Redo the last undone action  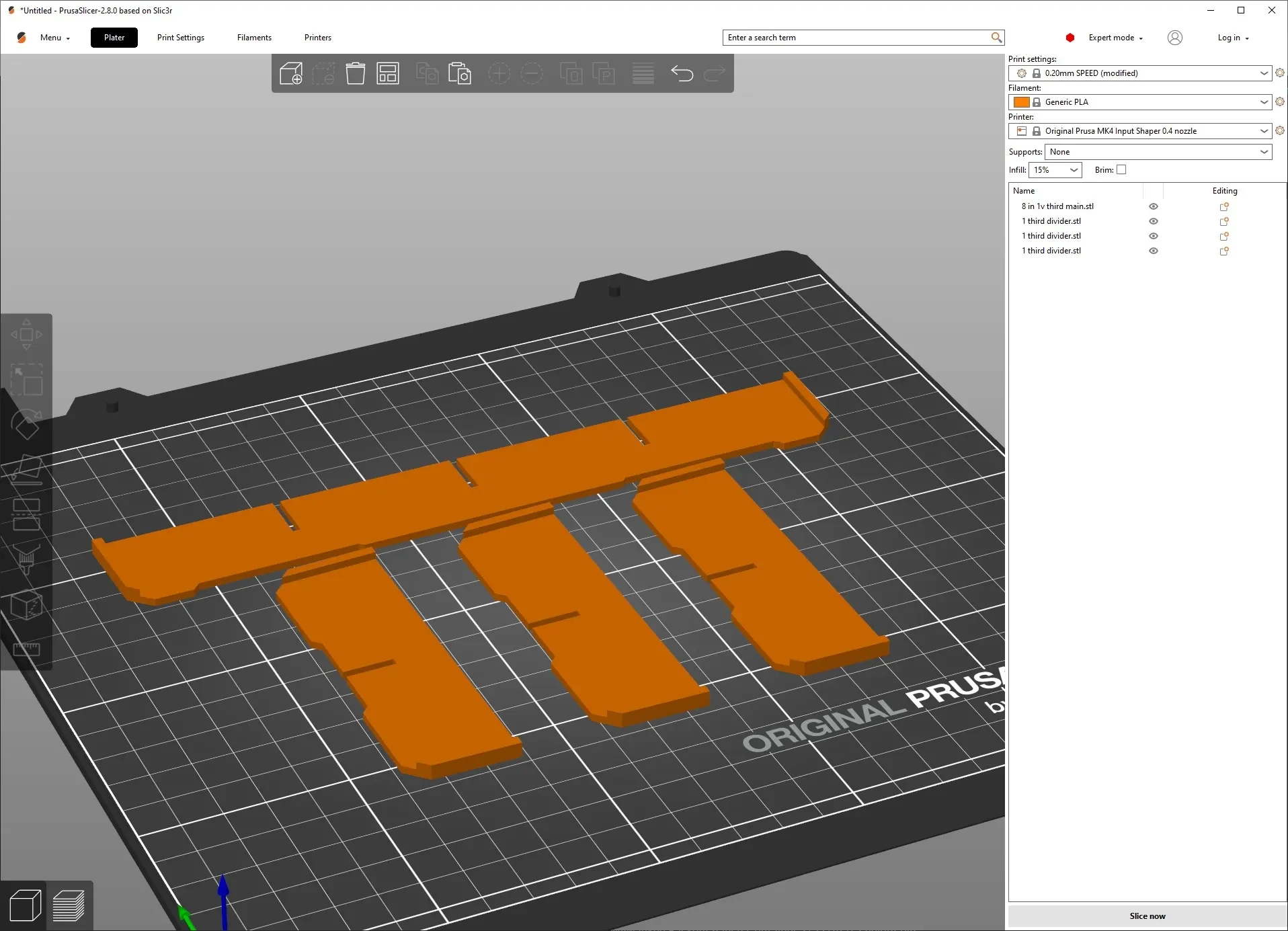coord(714,73)
